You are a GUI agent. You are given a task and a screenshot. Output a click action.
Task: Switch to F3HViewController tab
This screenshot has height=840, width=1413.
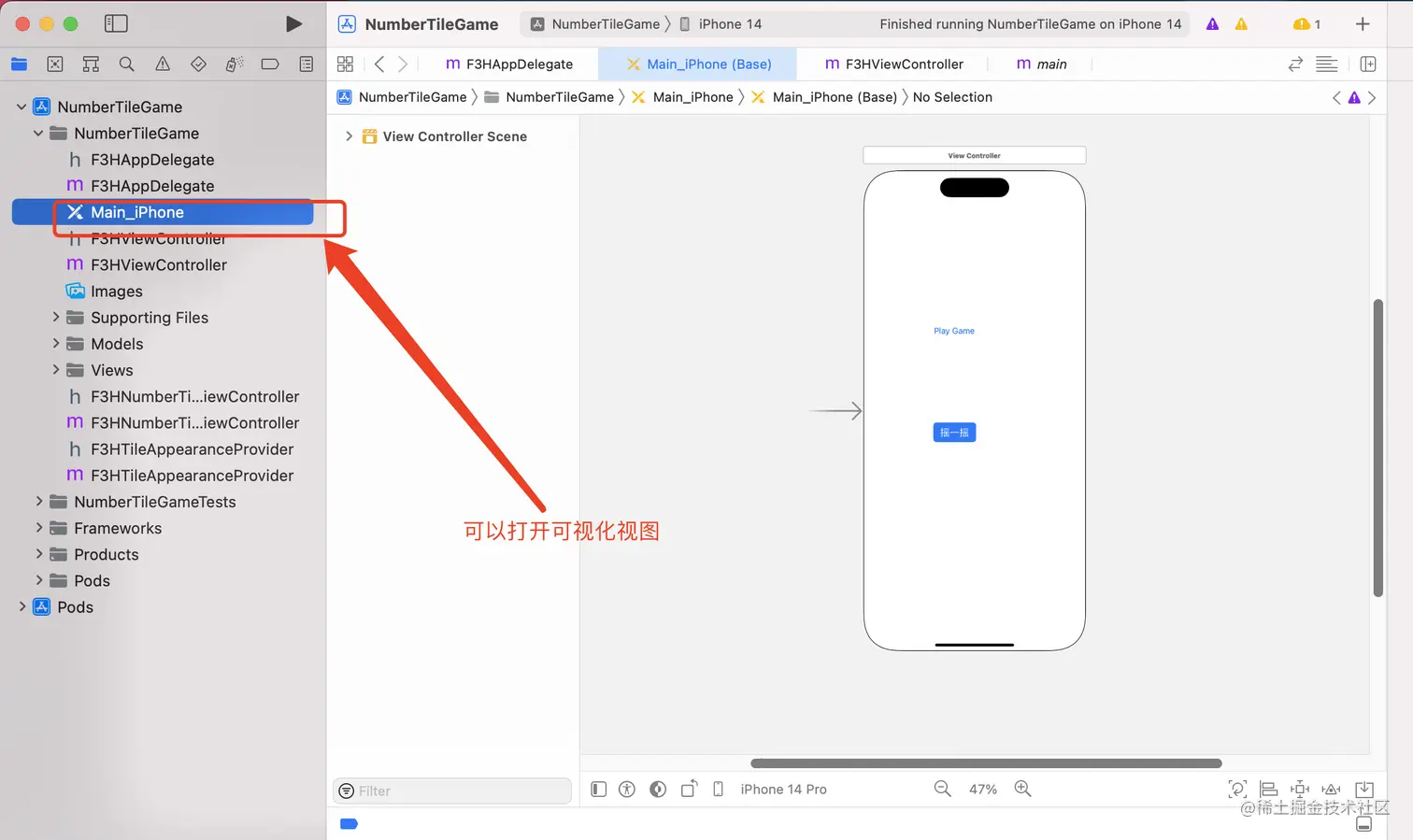[x=894, y=64]
